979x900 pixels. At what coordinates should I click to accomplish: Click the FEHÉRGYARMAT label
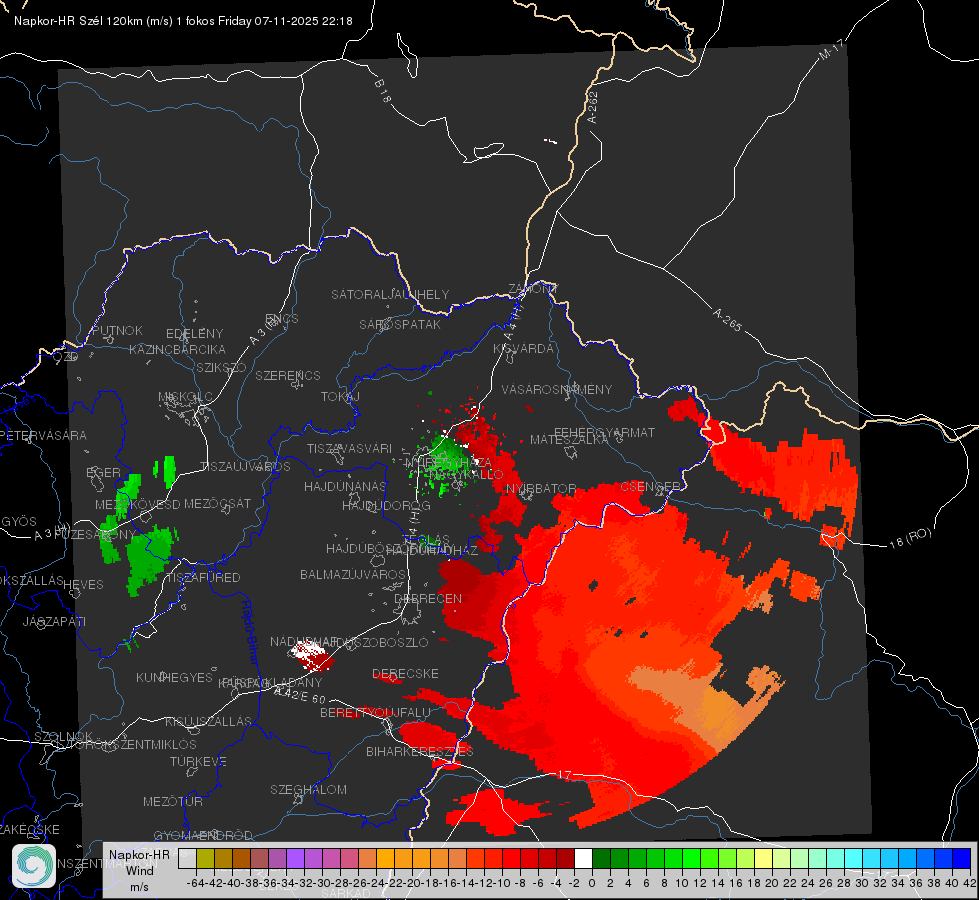pyautogui.click(x=605, y=432)
